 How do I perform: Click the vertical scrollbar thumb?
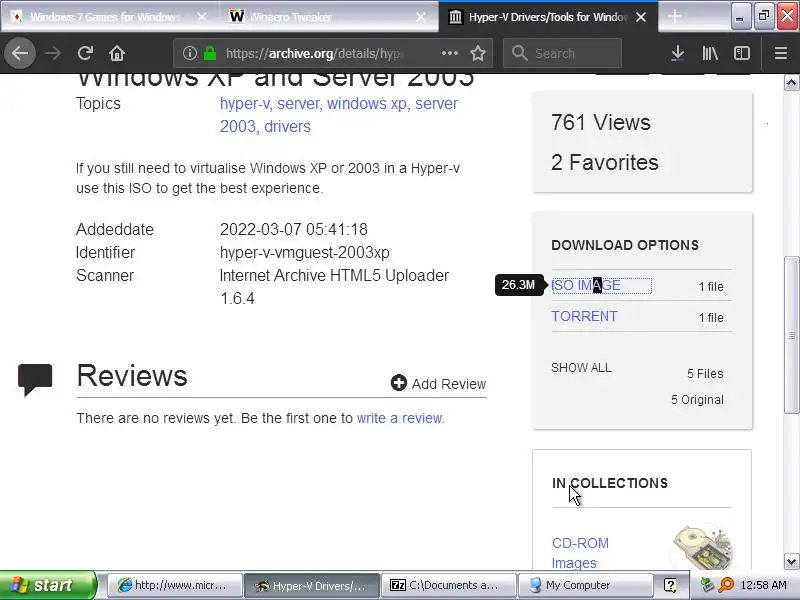tap(791, 335)
